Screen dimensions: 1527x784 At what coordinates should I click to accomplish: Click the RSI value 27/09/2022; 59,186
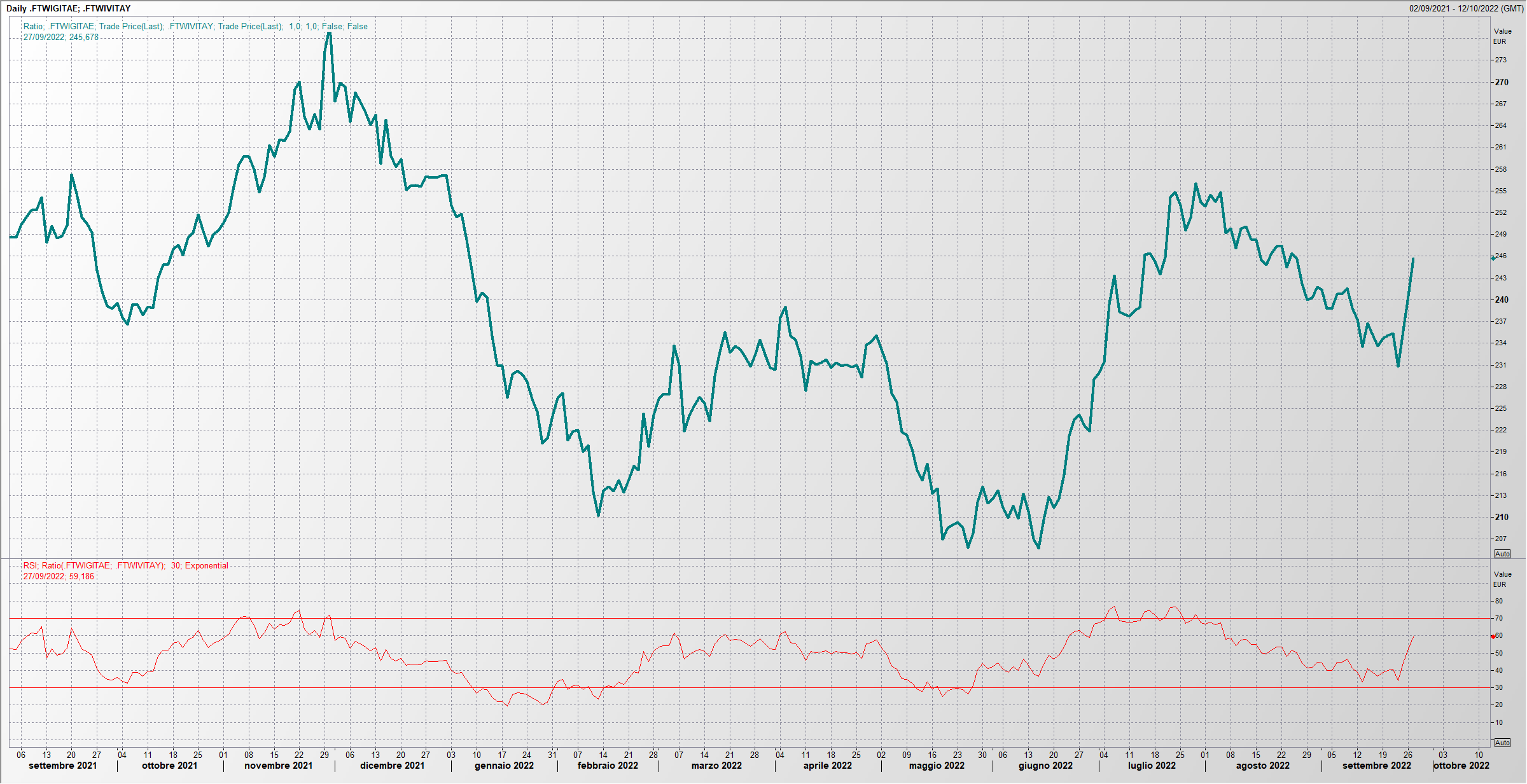(59, 576)
